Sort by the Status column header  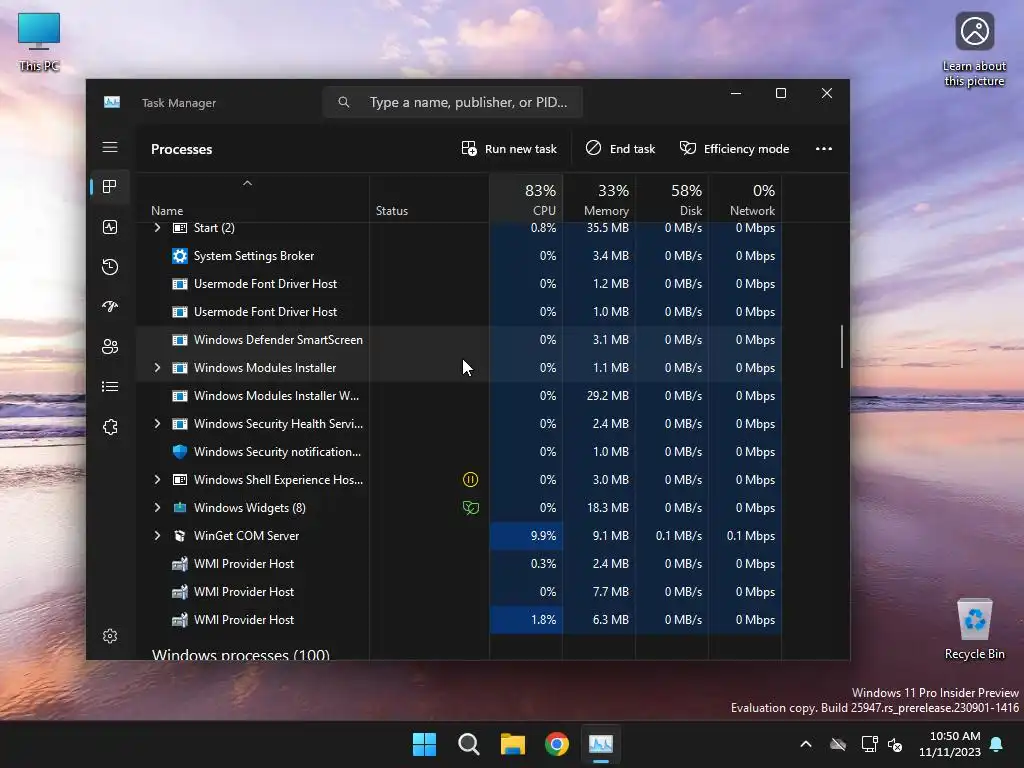[392, 211]
